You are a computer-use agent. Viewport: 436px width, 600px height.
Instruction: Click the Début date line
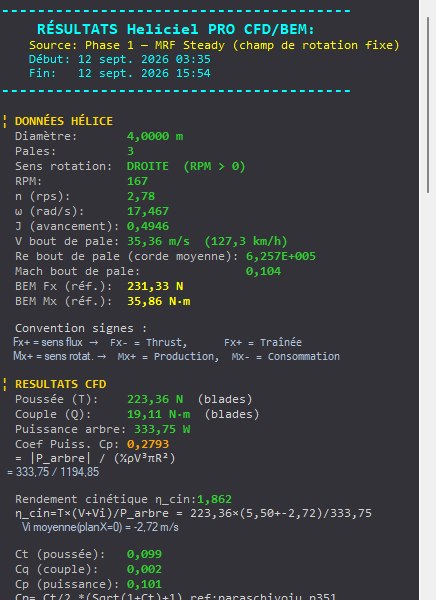point(119,59)
